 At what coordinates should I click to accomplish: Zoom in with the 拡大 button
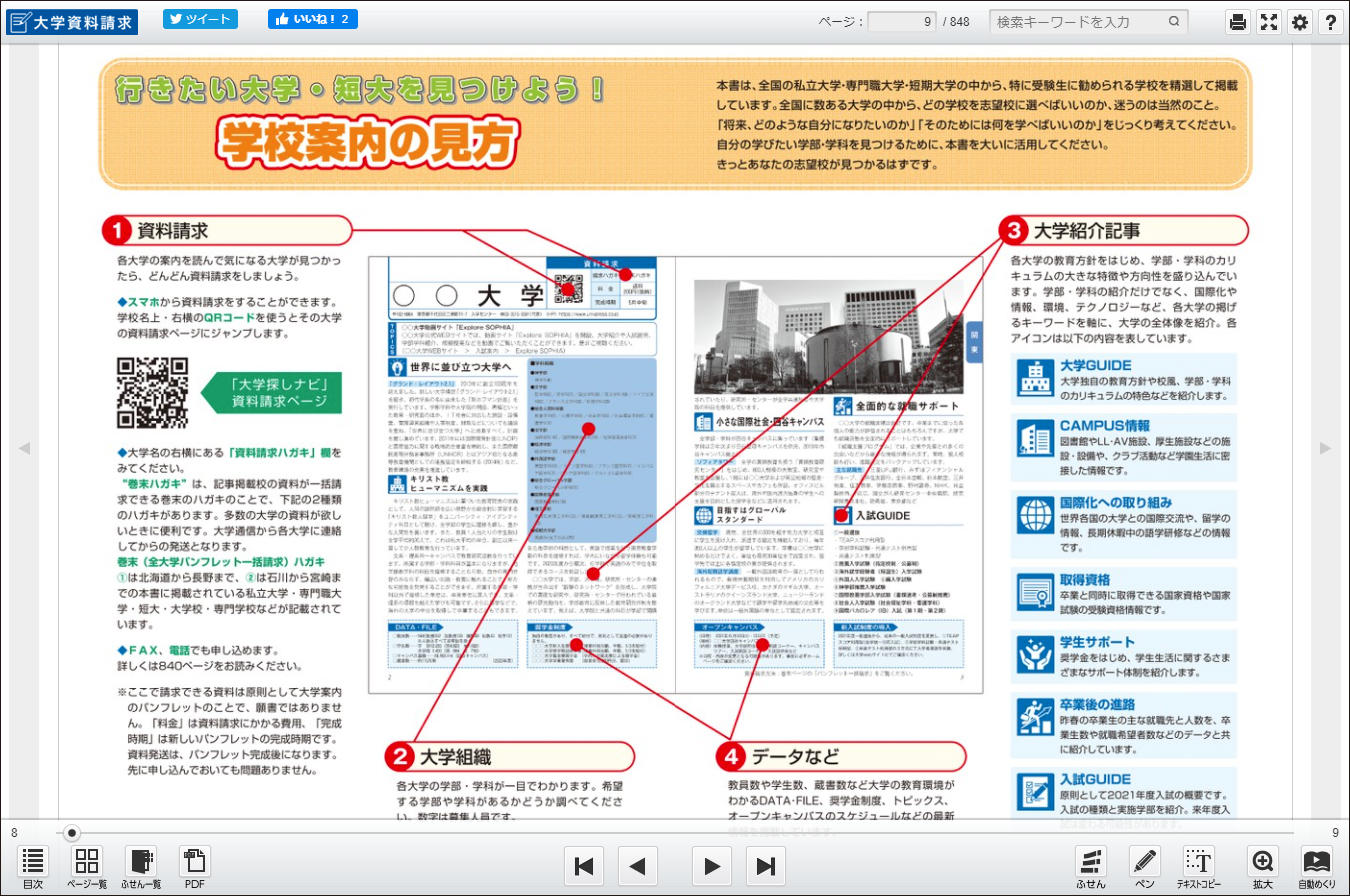click(1263, 867)
